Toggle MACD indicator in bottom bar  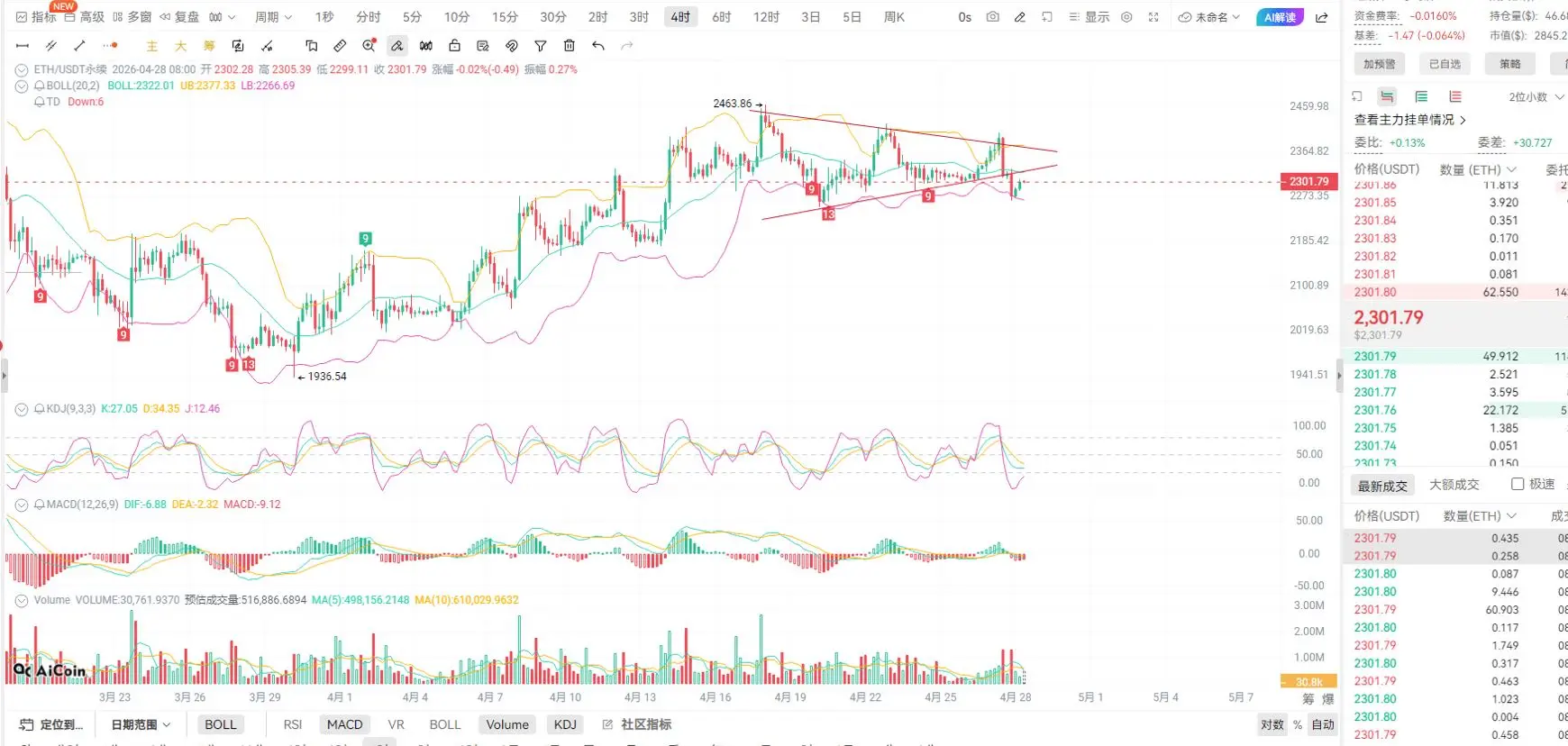(x=344, y=724)
